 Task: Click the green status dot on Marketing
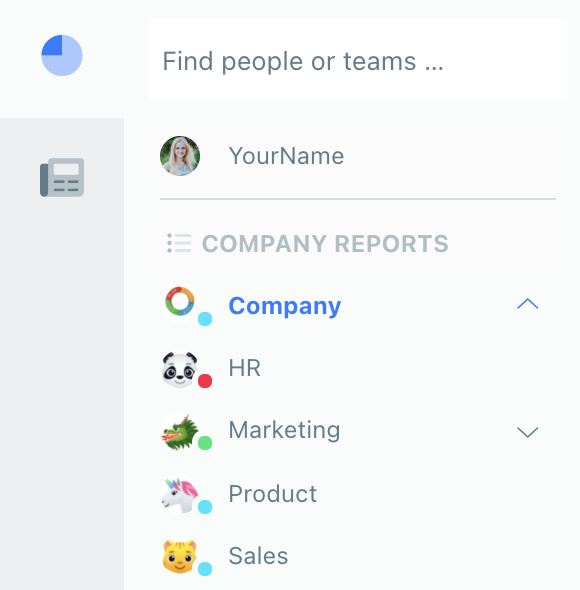tap(205, 443)
